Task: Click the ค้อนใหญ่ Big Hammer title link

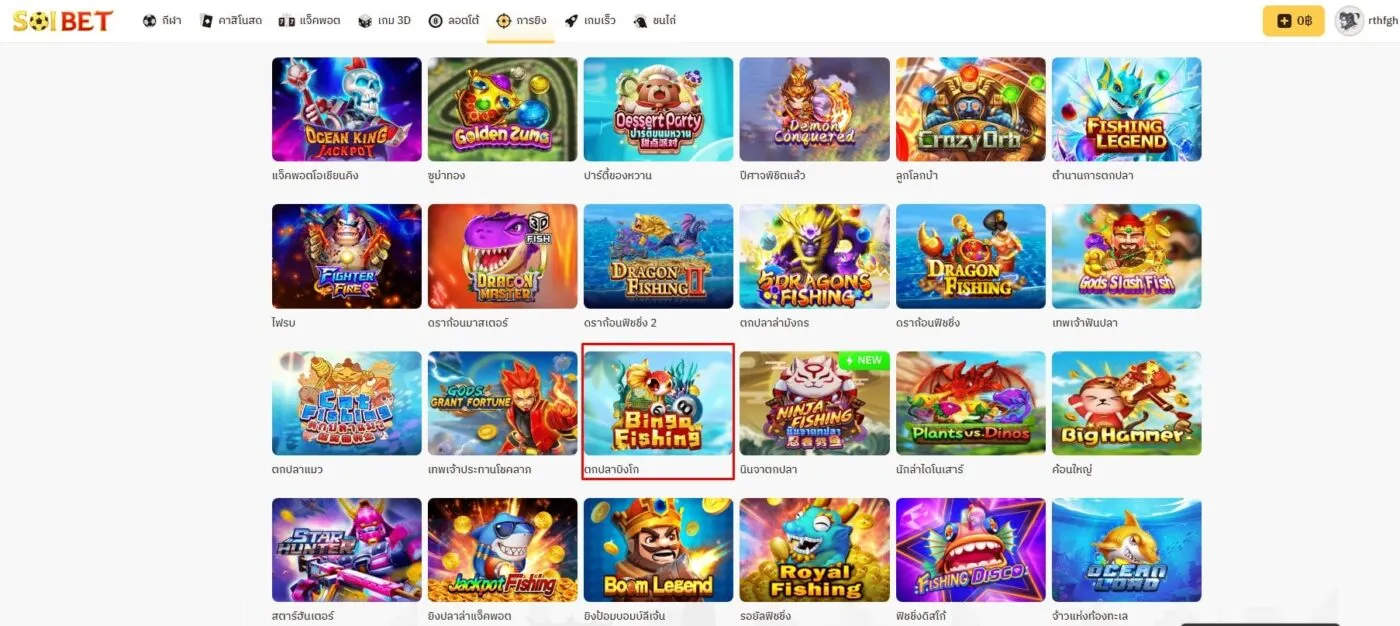Action: tap(1072, 470)
